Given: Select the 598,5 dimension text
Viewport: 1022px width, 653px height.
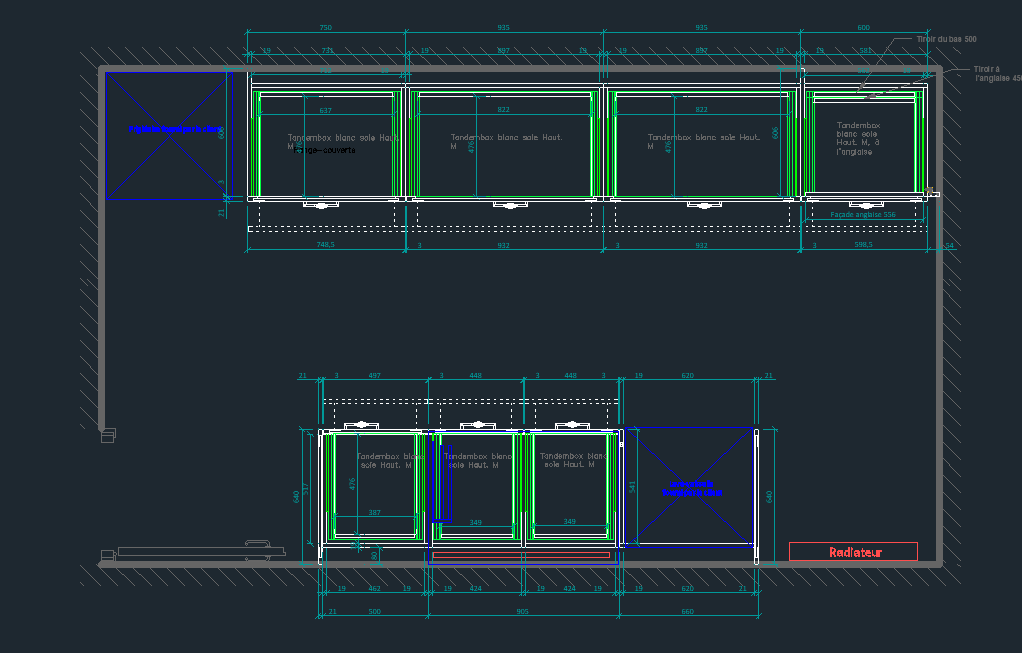Looking at the screenshot, I should click(x=861, y=245).
